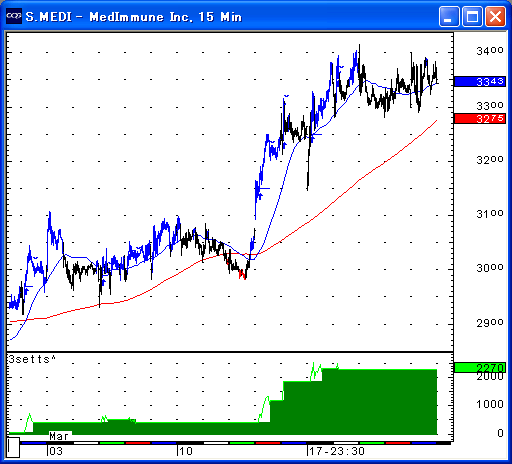Viewport: 512px width, 464px height.
Task: Click the 10 date marker on time axis
Action: [x=186, y=451]
